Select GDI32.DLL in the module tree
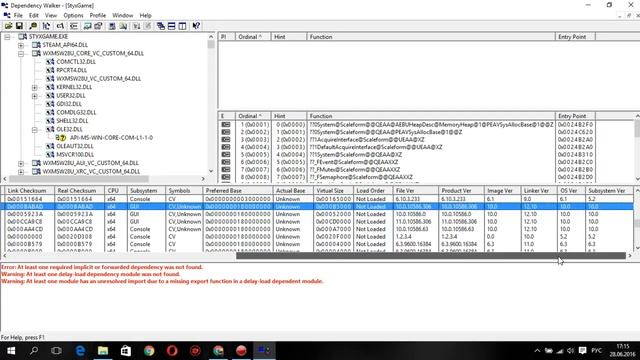This screenshot has height=360, width=640. [x=69, y=104]
